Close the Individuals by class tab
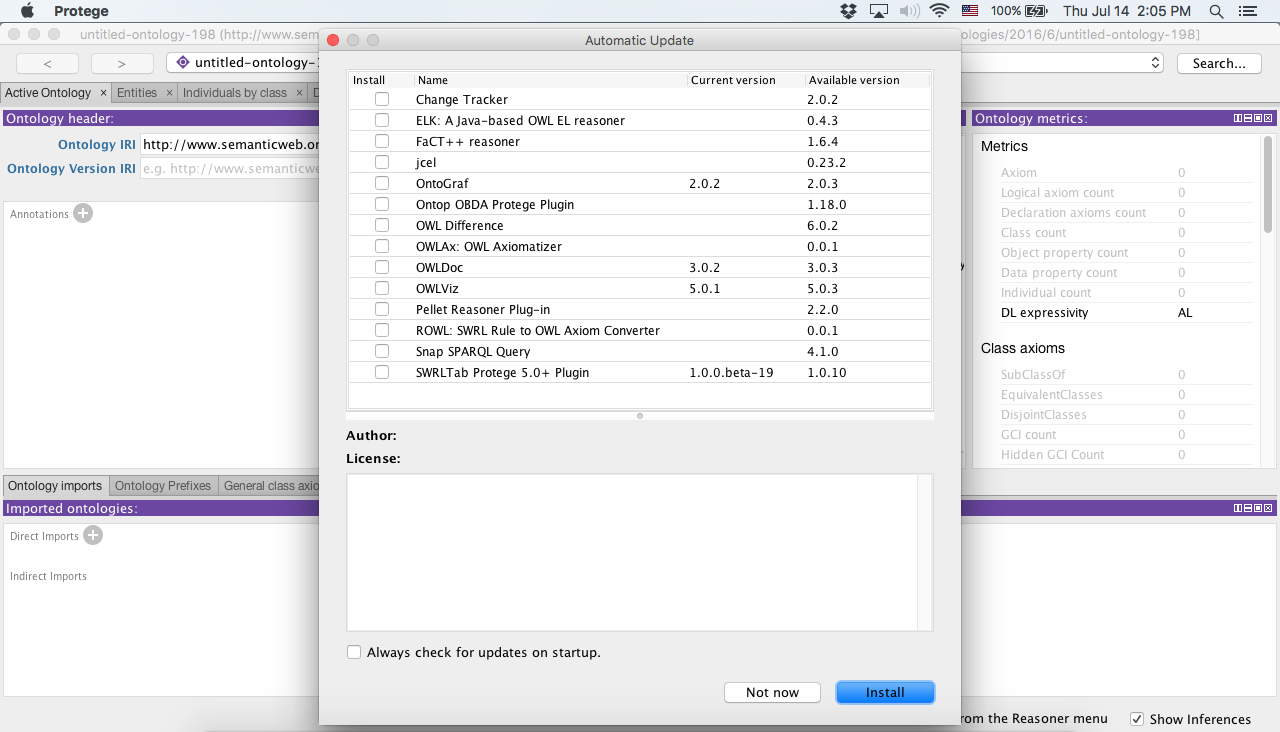Screen dimensions: 1280x732 (299, 93)
